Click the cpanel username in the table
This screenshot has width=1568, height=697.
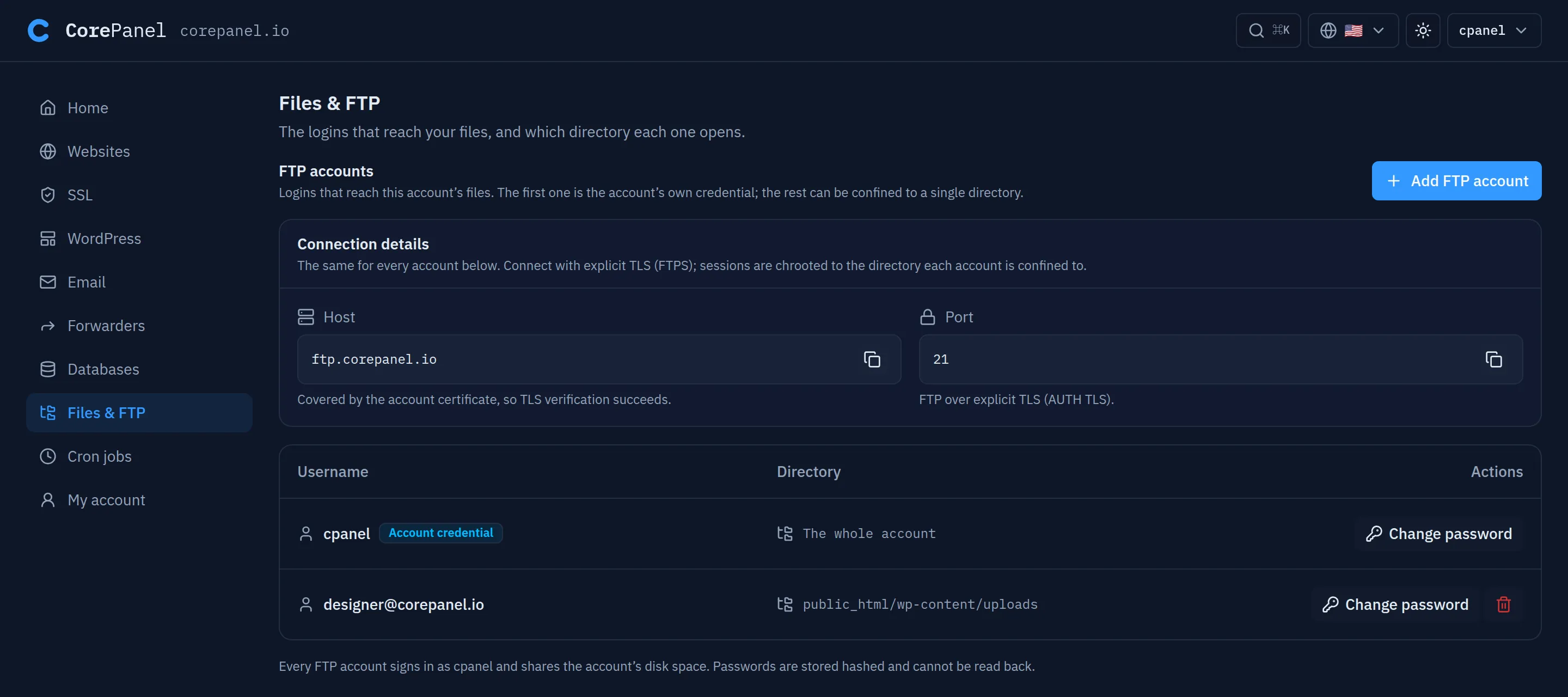[346, 534]
